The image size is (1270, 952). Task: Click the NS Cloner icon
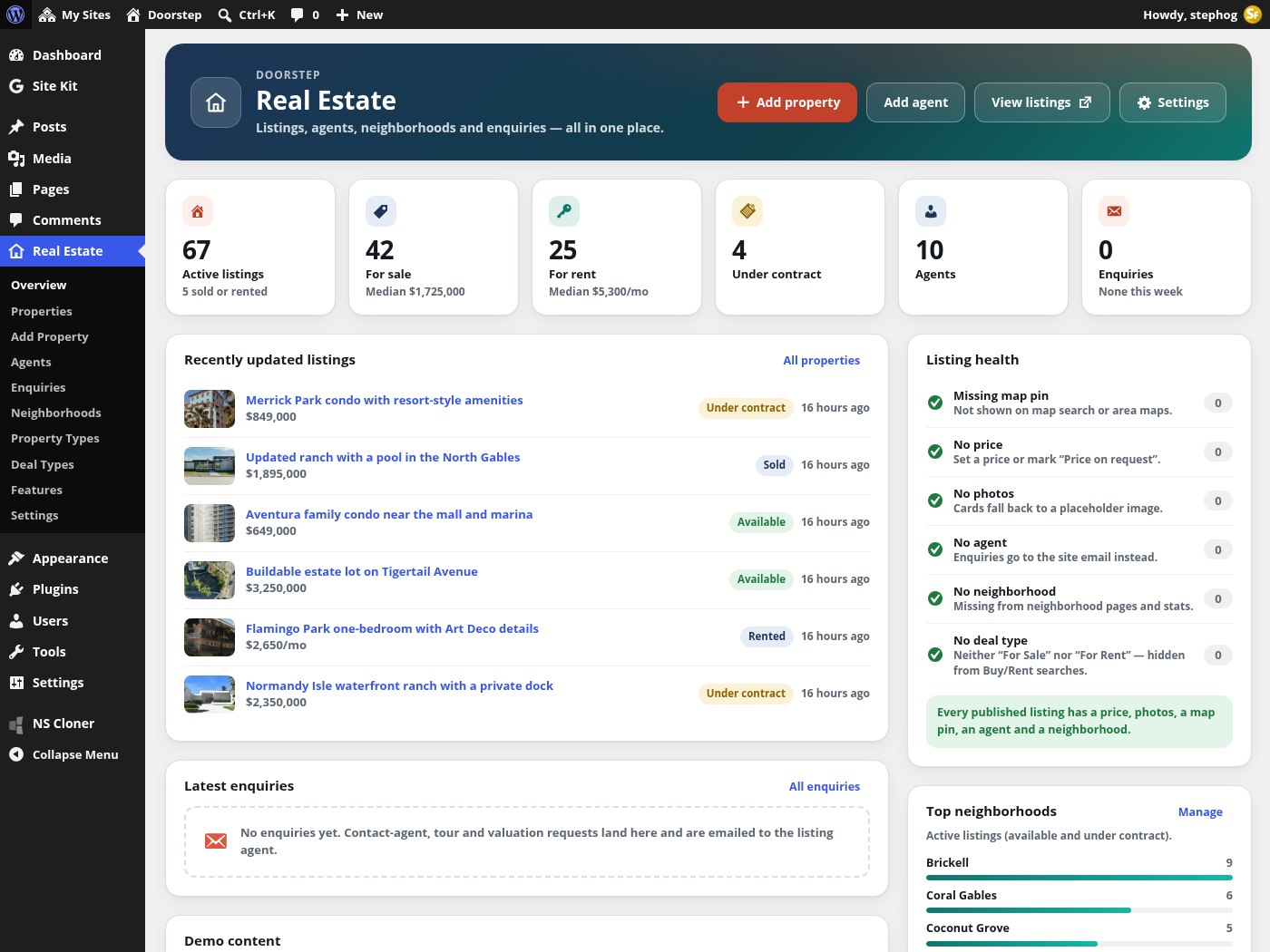16,724
